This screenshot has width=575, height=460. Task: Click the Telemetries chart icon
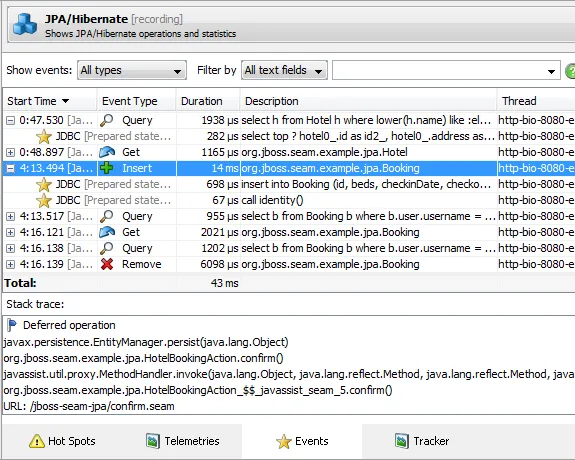[153, 441]
